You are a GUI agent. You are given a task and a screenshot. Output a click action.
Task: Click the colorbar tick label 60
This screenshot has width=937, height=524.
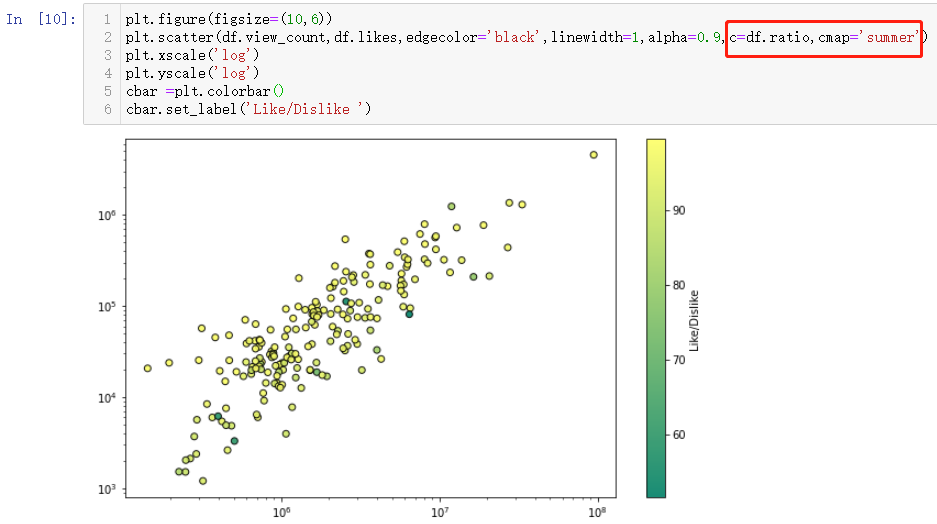click(x=679, y=434)
